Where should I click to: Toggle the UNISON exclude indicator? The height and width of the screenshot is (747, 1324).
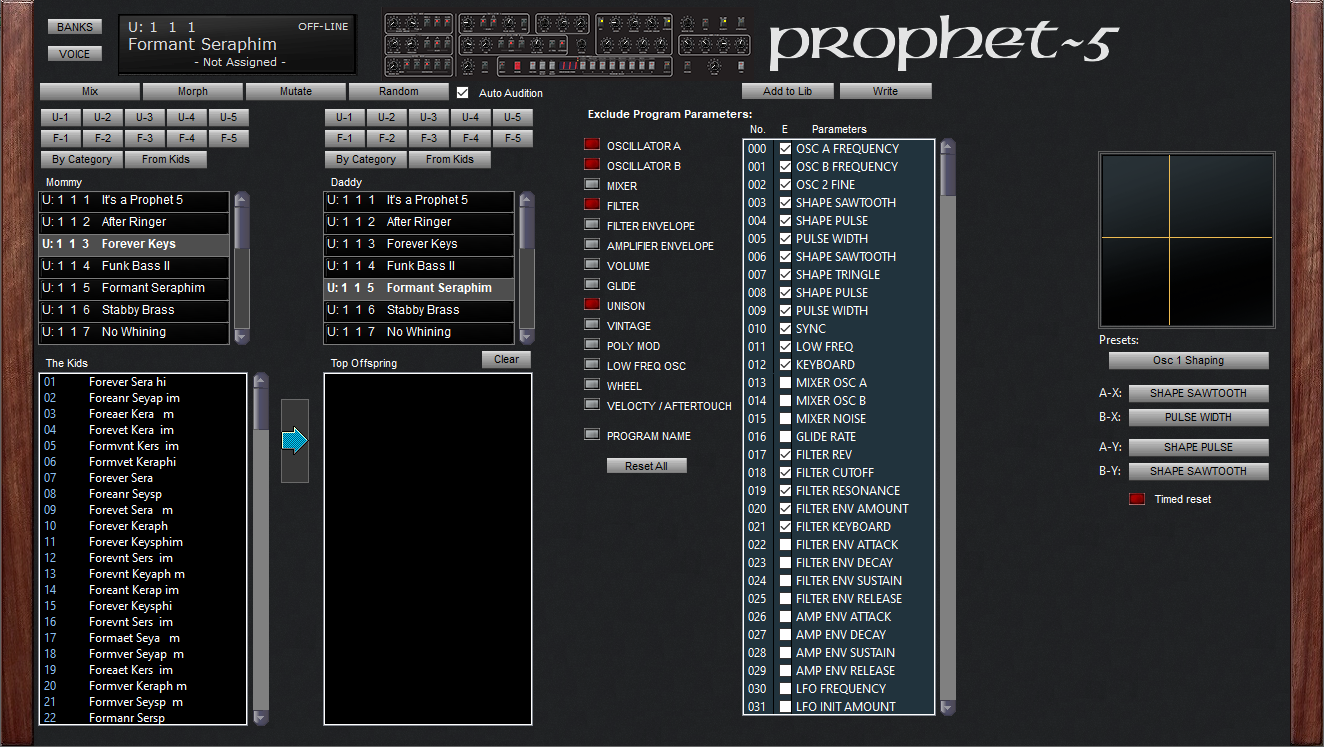592,306
